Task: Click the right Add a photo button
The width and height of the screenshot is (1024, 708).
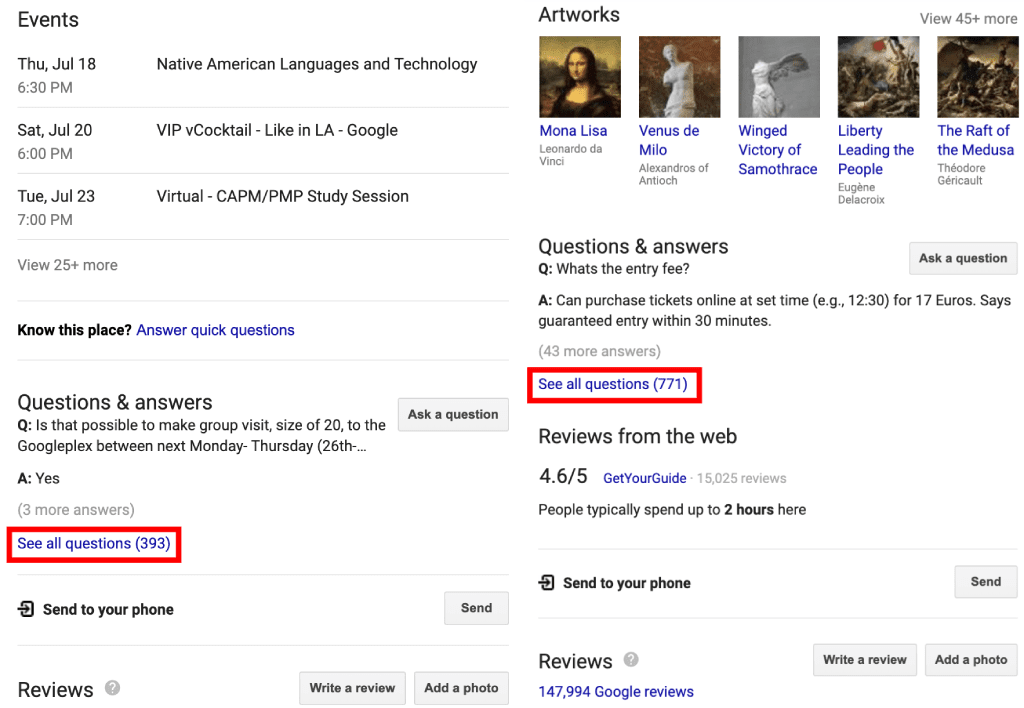Action: click(x=971, y=660)
